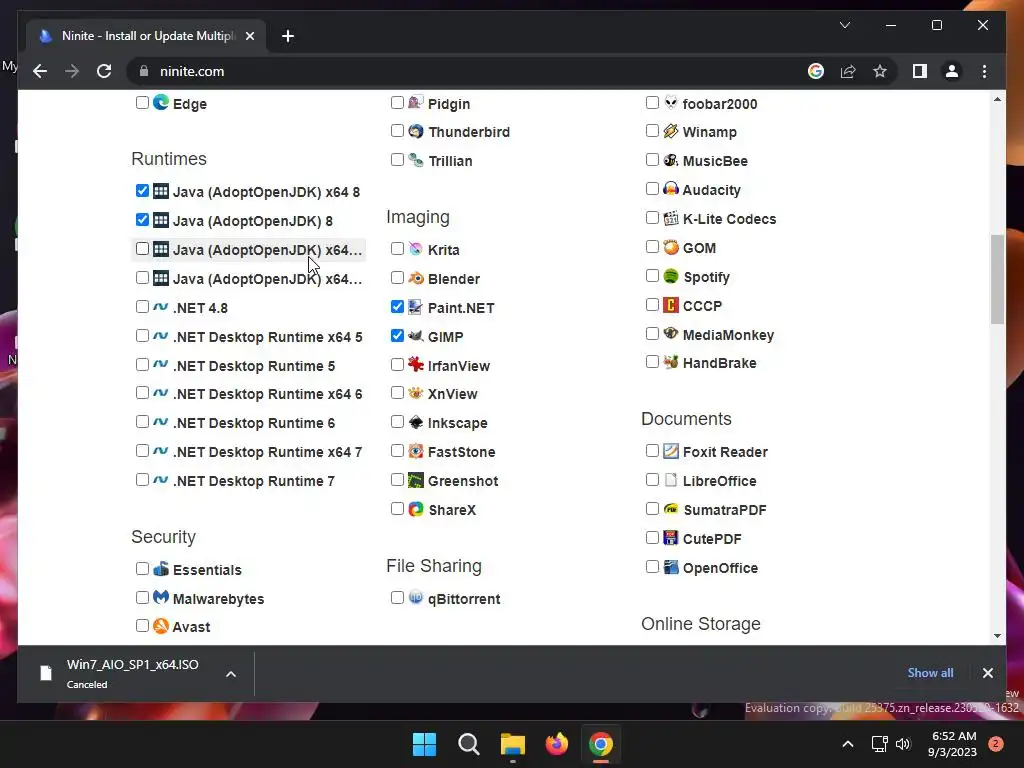
Task: Check .NET Desktop Runtime 6 checkbox
Action: [142, 422]
